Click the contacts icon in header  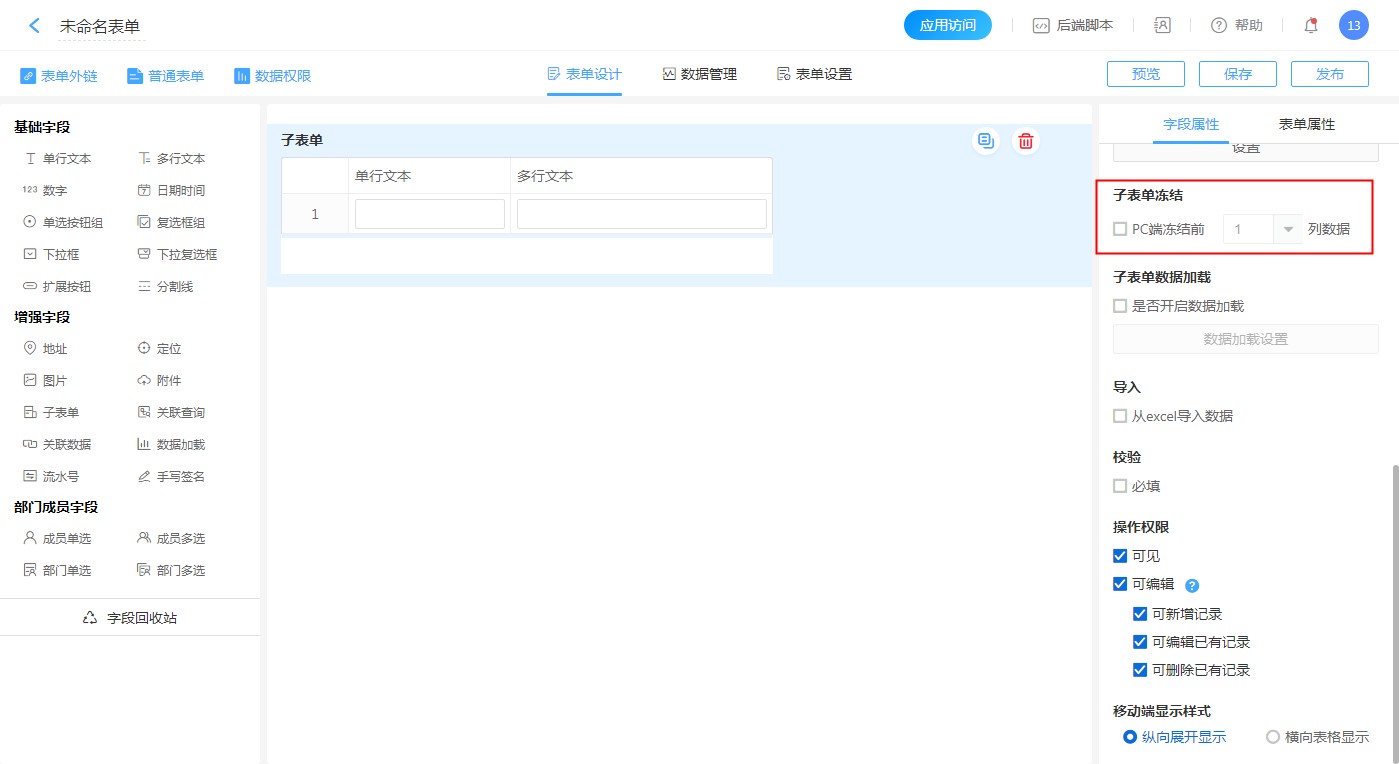1162,26
